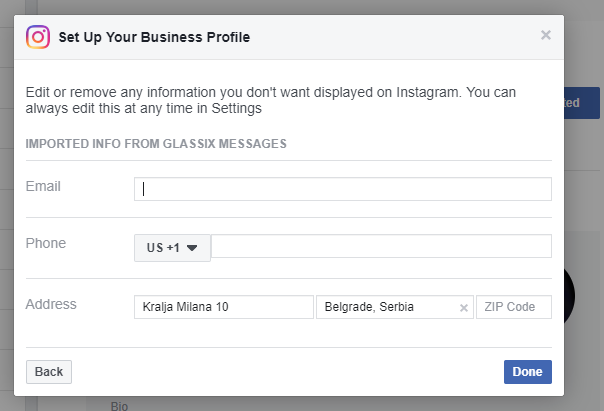Click the edit or remove information description text
The height and width of the screenshot is (411, 604).
click(270, 99)
